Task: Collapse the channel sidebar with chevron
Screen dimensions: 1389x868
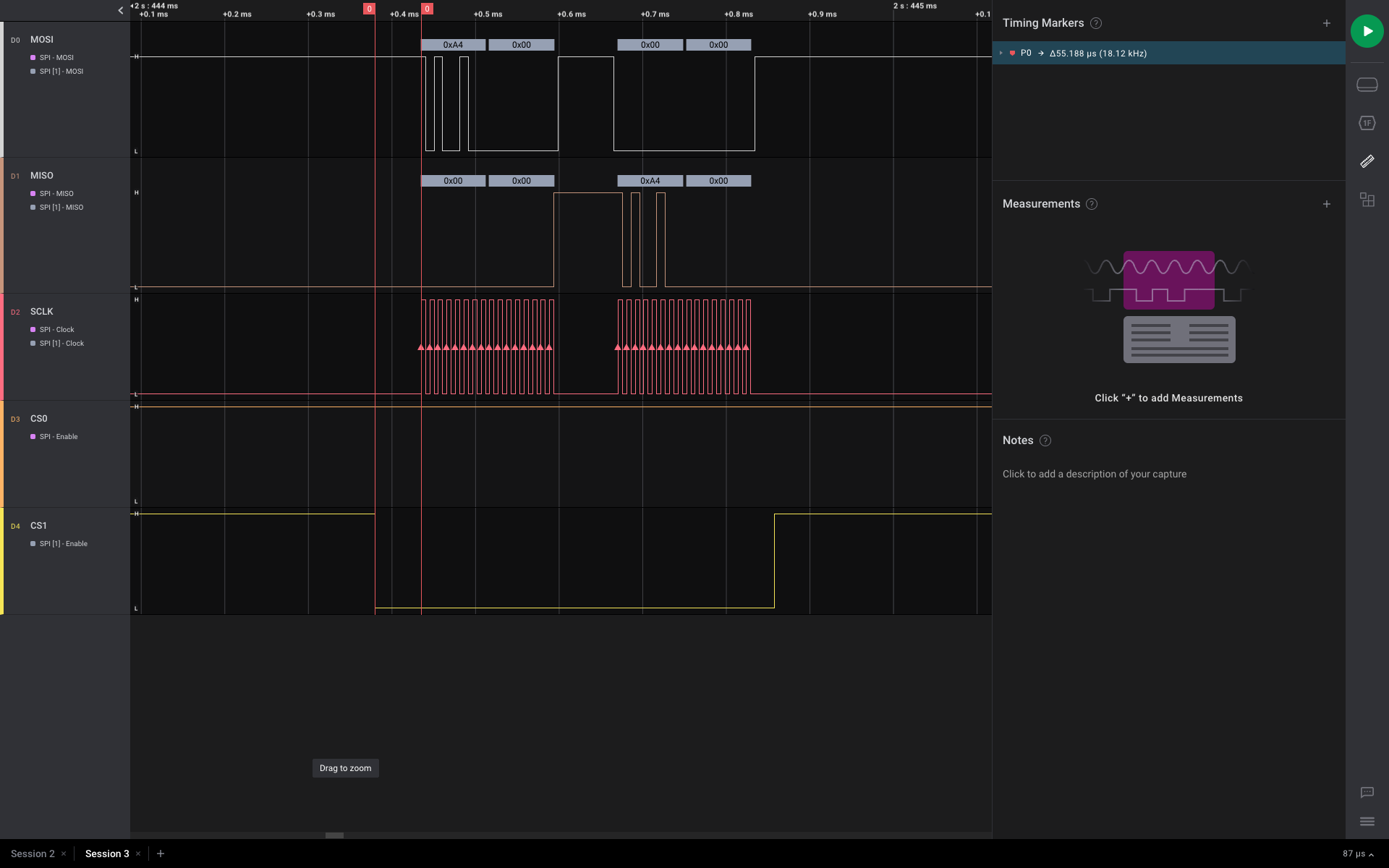Action: [x=120, y=10]
